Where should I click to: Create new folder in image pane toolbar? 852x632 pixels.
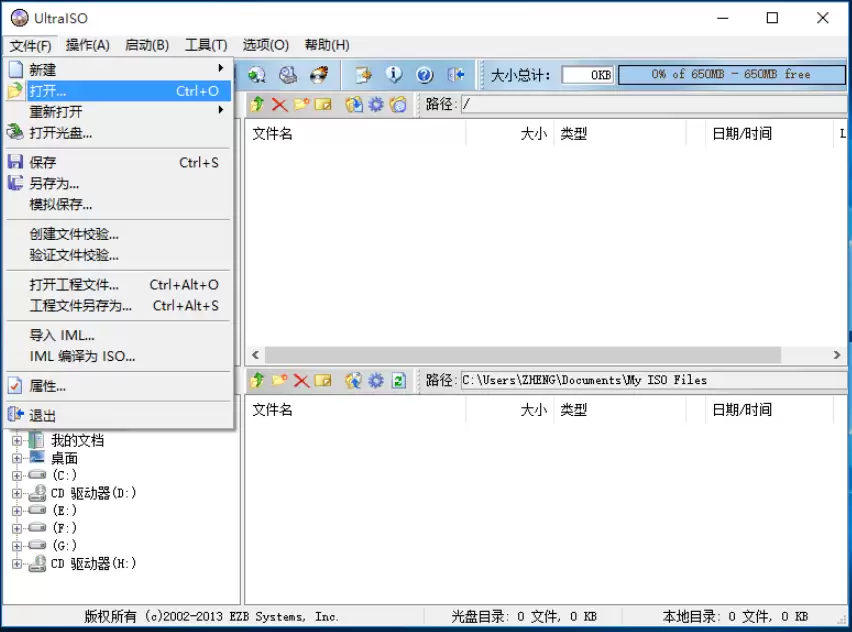[301, 104]
